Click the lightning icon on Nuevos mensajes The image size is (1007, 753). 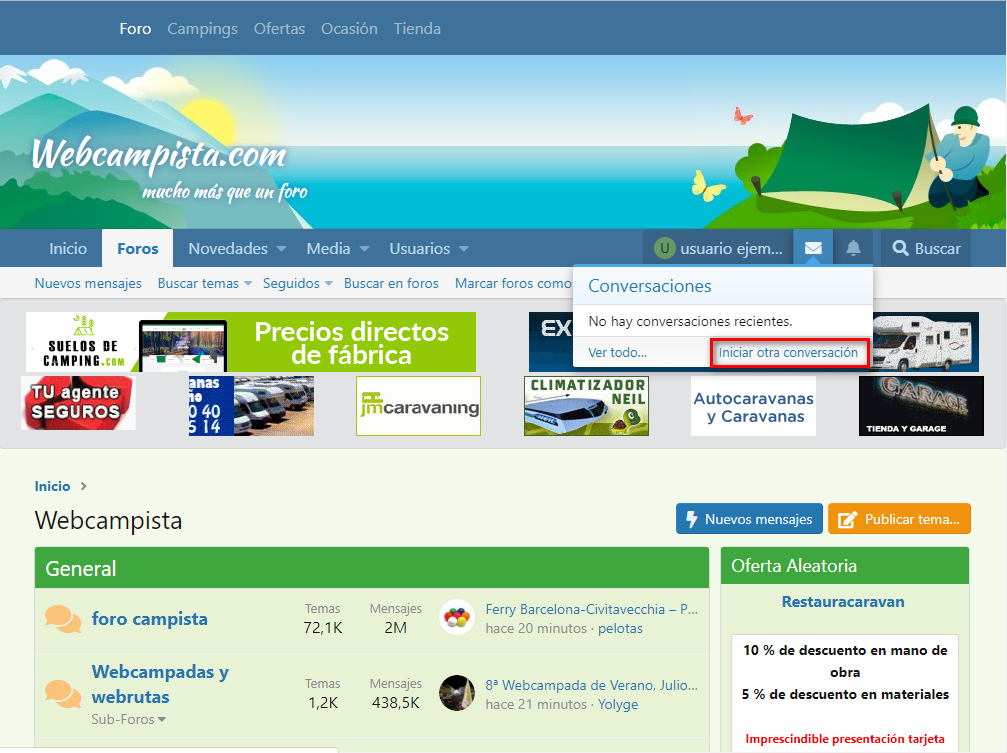pos(692,519)
